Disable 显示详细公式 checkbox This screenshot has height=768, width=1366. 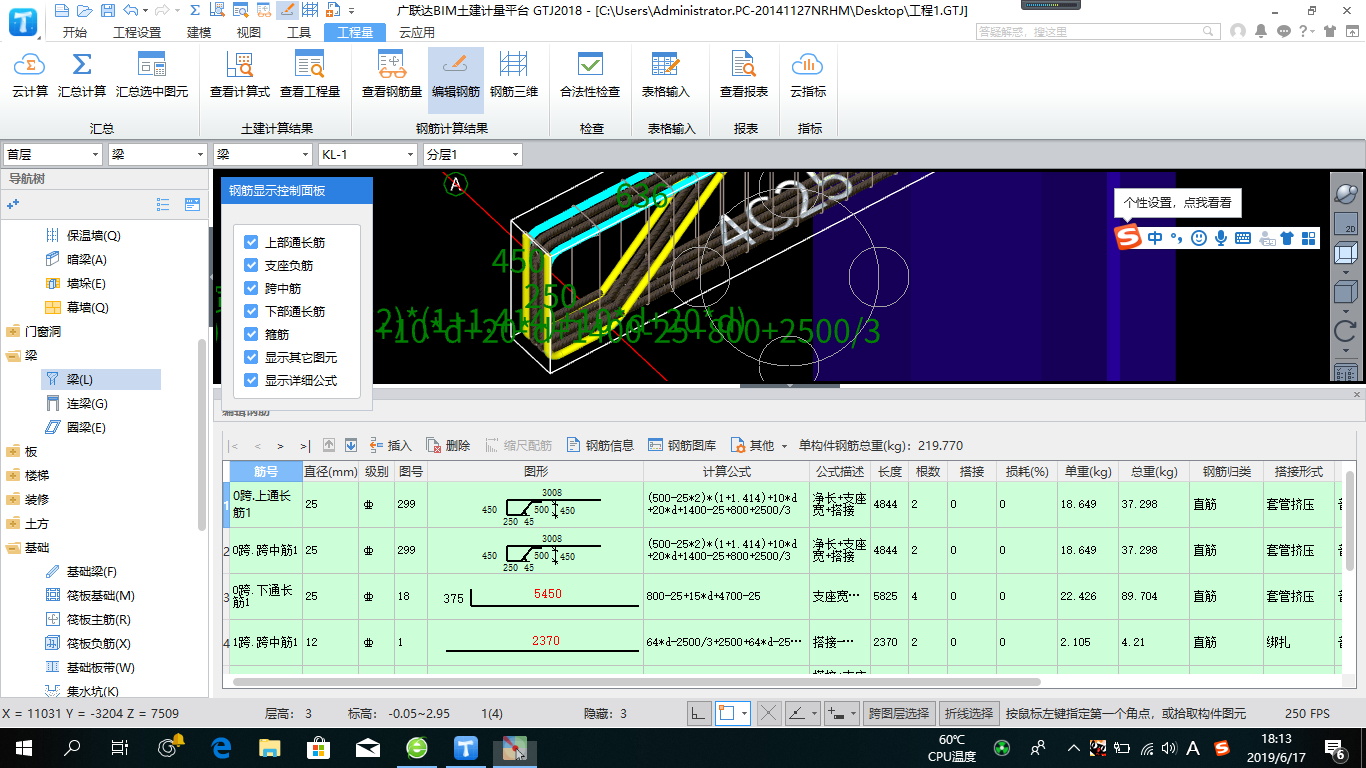pos(252,380)
